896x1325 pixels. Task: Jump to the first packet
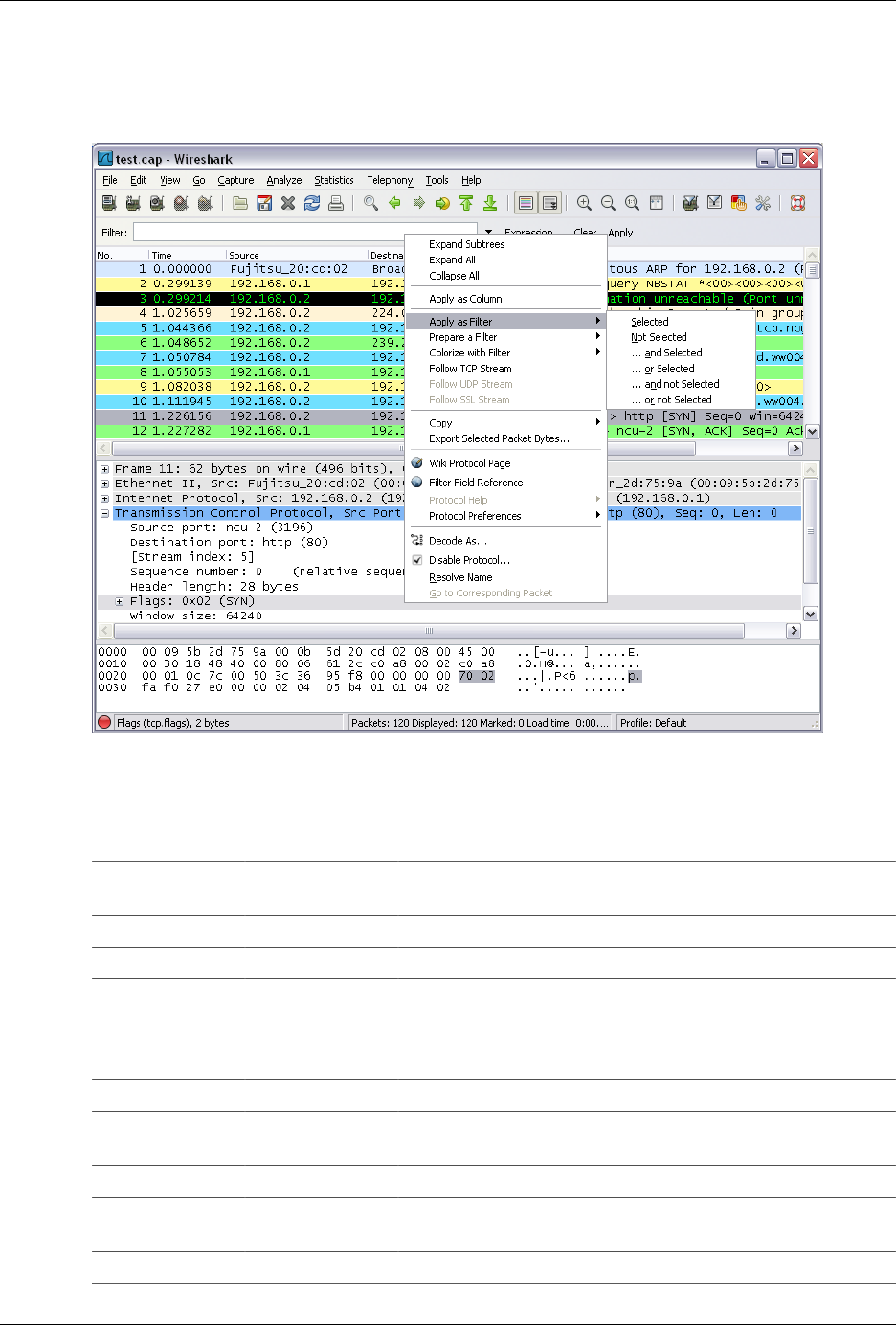[x=466, y=203]
